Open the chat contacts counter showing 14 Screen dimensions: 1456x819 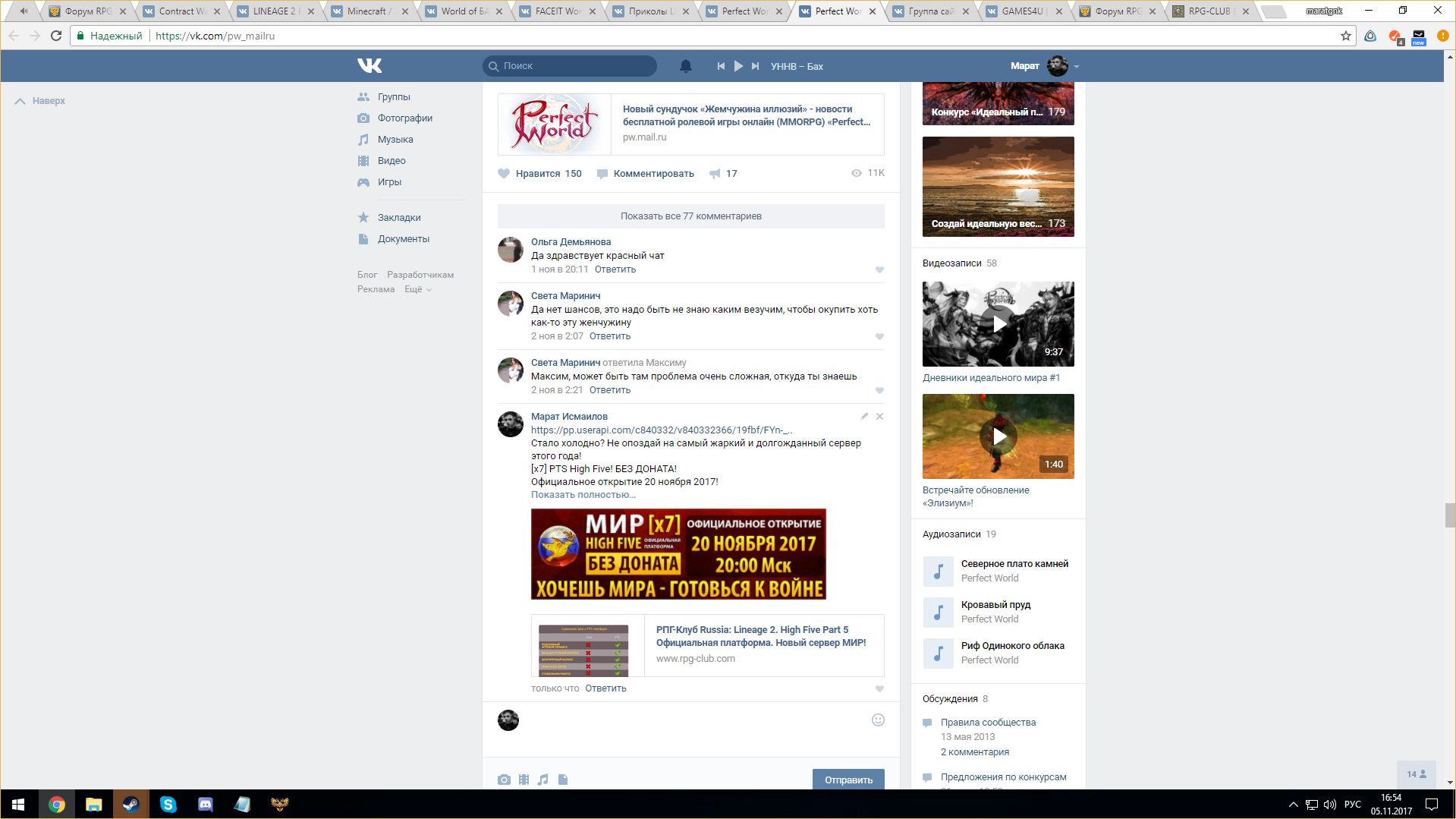click(1417, 774)
